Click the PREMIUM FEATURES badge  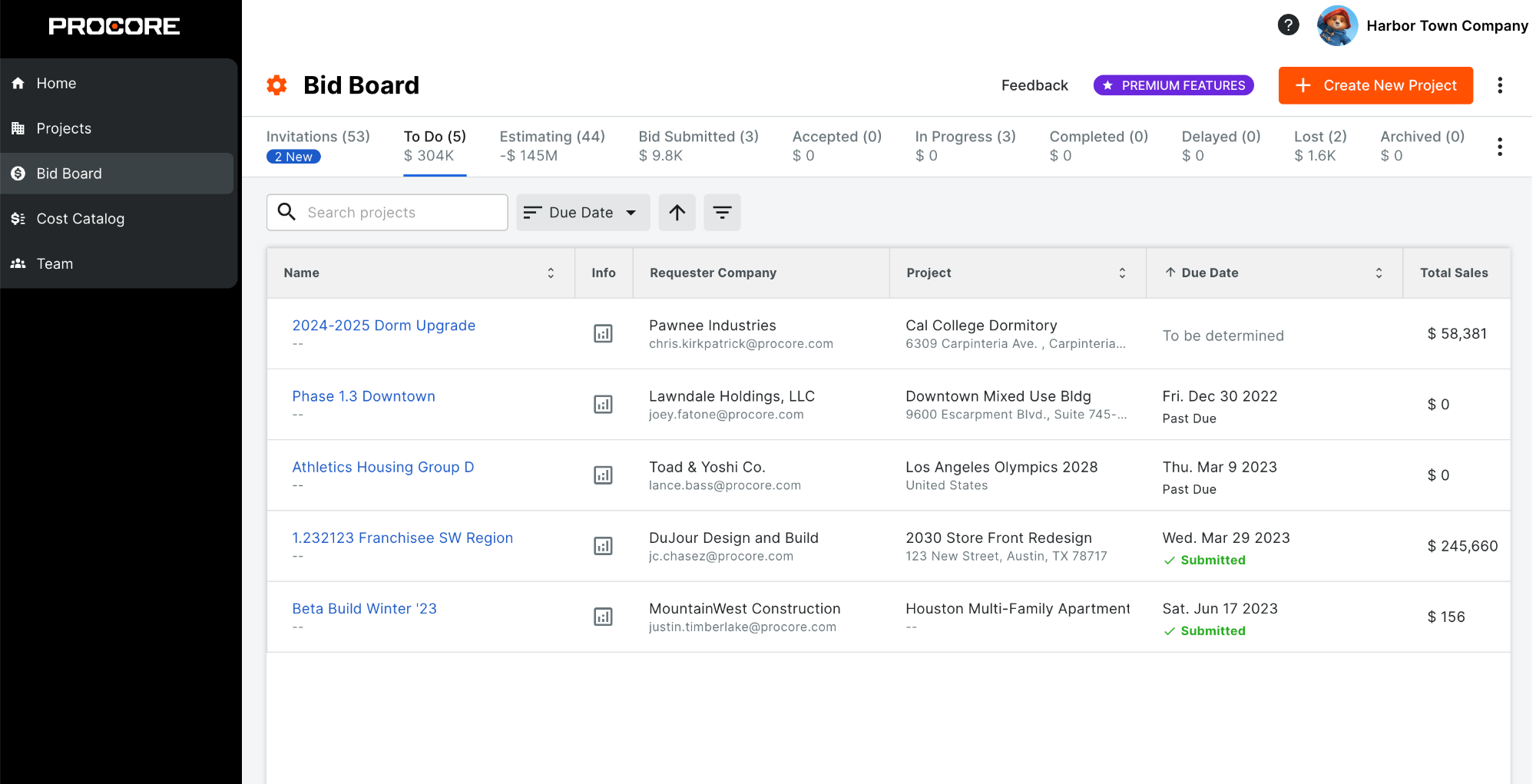point(1173,85)
